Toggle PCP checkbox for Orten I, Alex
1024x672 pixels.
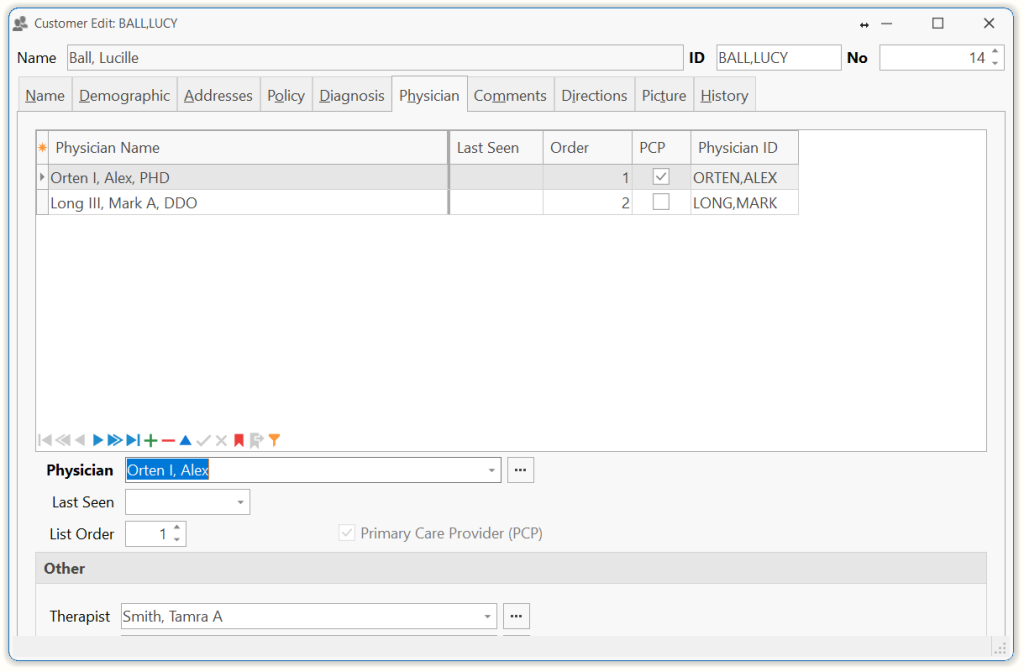(x=661, y=177)
